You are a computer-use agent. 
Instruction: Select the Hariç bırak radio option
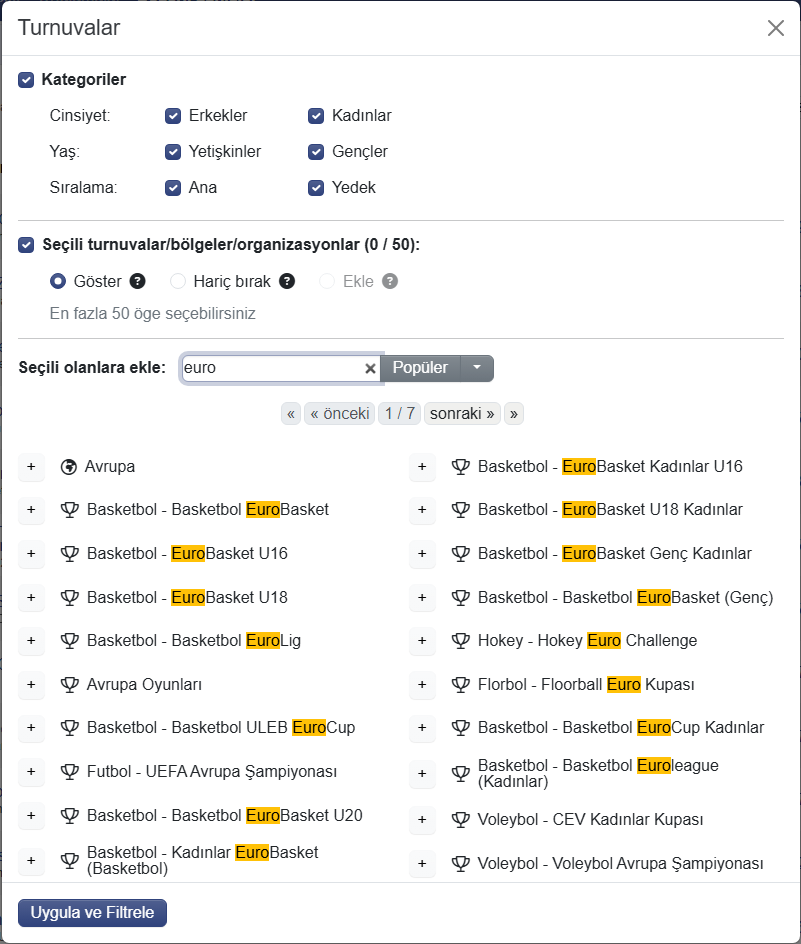tap(178, 281)
